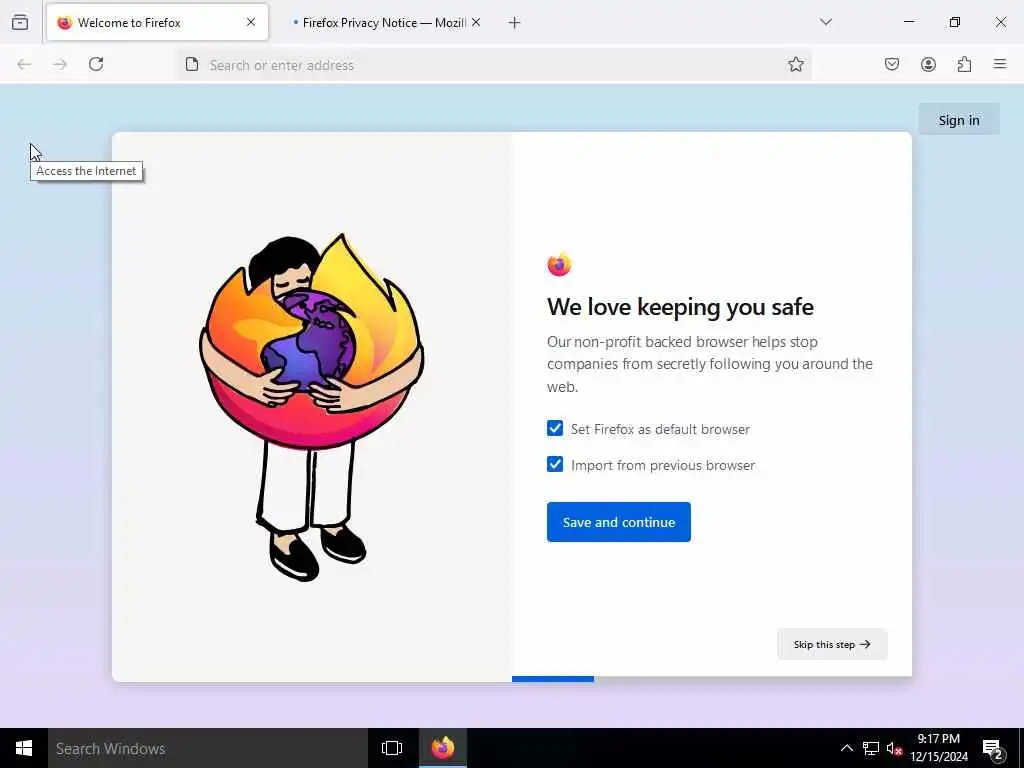Open the Windows Start menu
1024x768 pixels.
point(24,748)
